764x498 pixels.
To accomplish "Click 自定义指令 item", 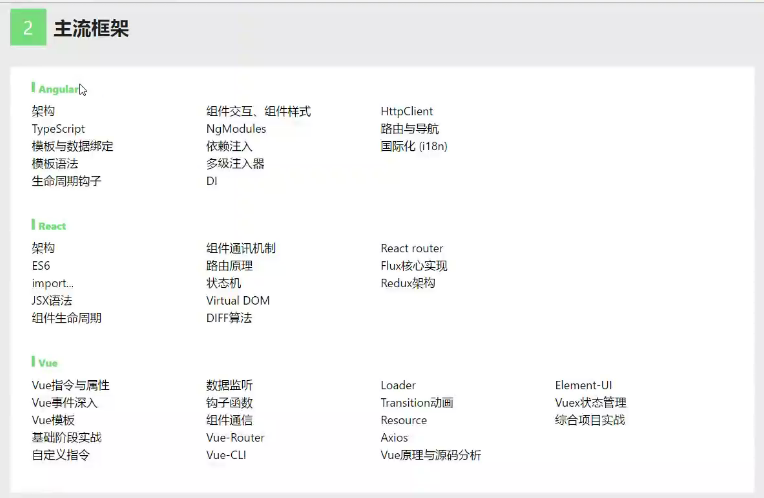I will (x=61, y=455).
